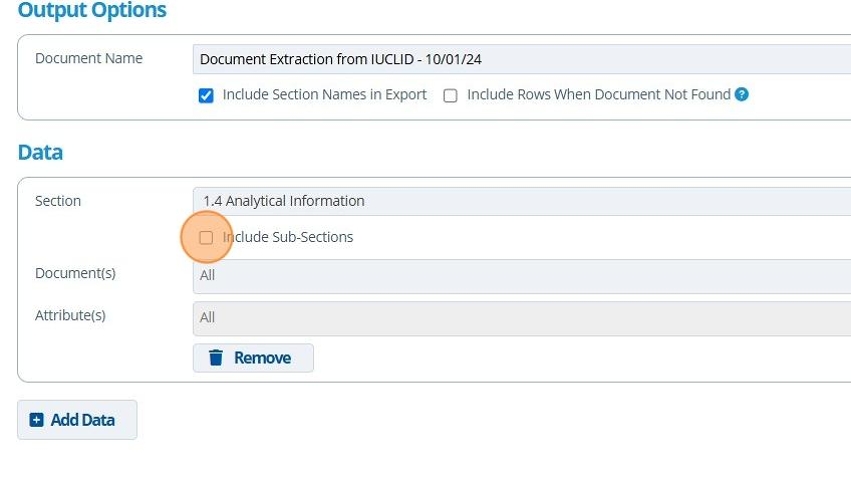
Task: Enable the Include Sub-Sections checkbox
Action: [206, 238]
